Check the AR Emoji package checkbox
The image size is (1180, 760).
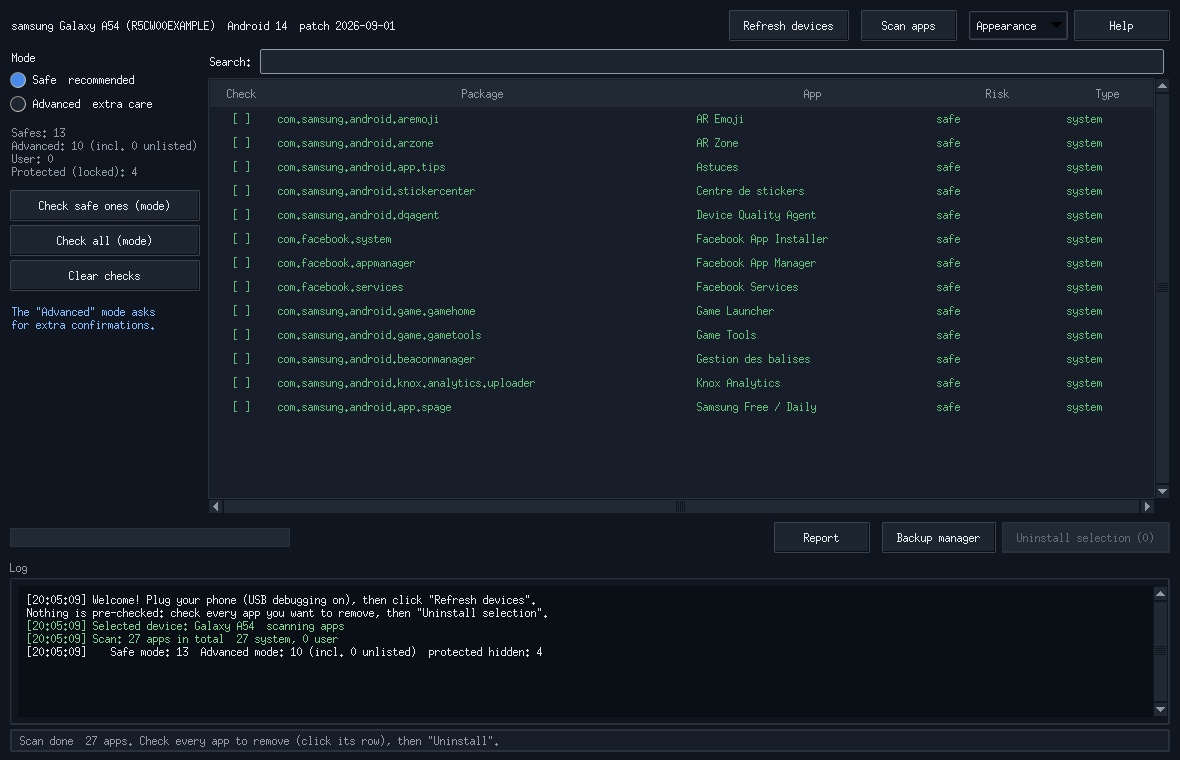(x=241, y=119)
